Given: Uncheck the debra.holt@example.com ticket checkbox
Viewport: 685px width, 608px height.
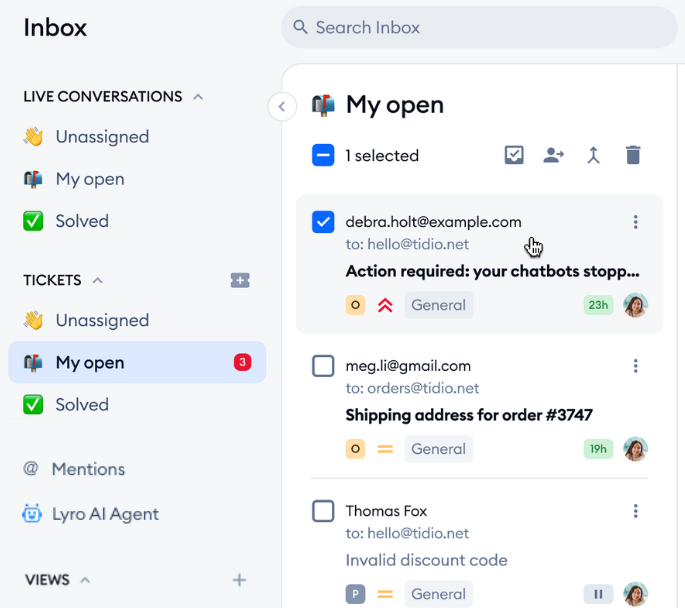Looking at the screenshot, I should click(323, 222).
